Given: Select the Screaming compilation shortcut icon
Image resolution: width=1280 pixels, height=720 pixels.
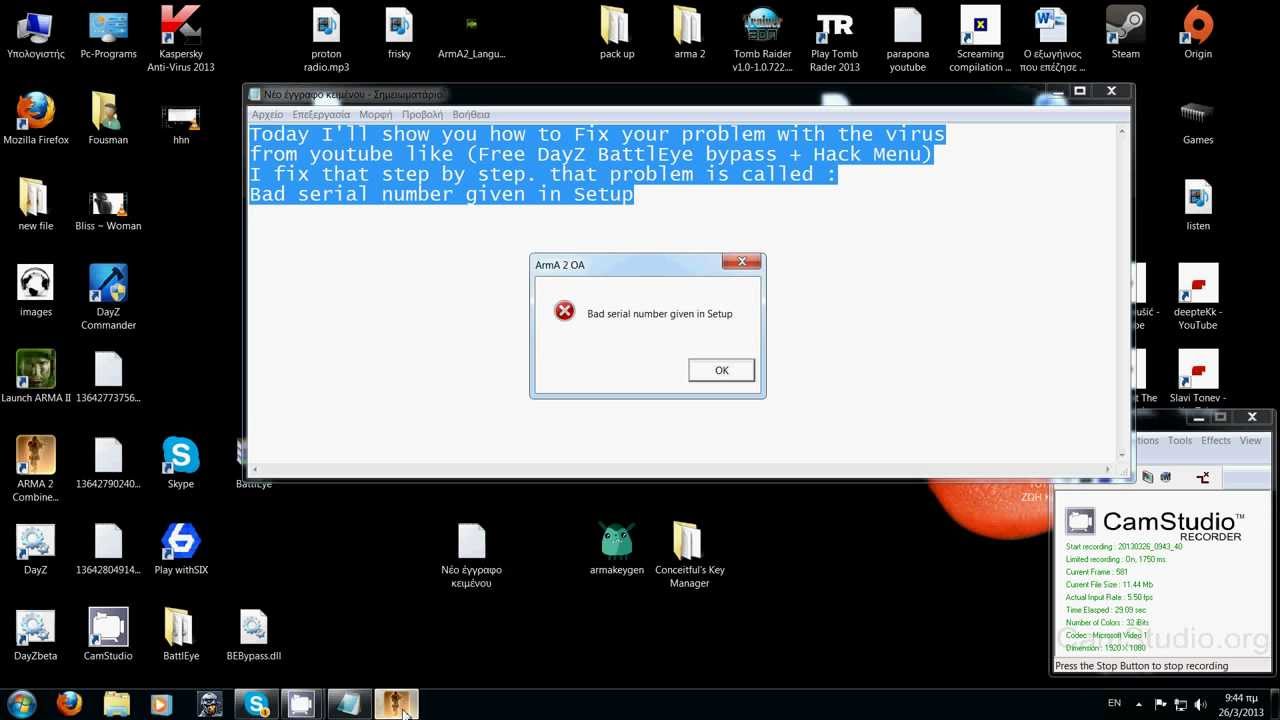Looking at the screenshot, I should point(980,40).
